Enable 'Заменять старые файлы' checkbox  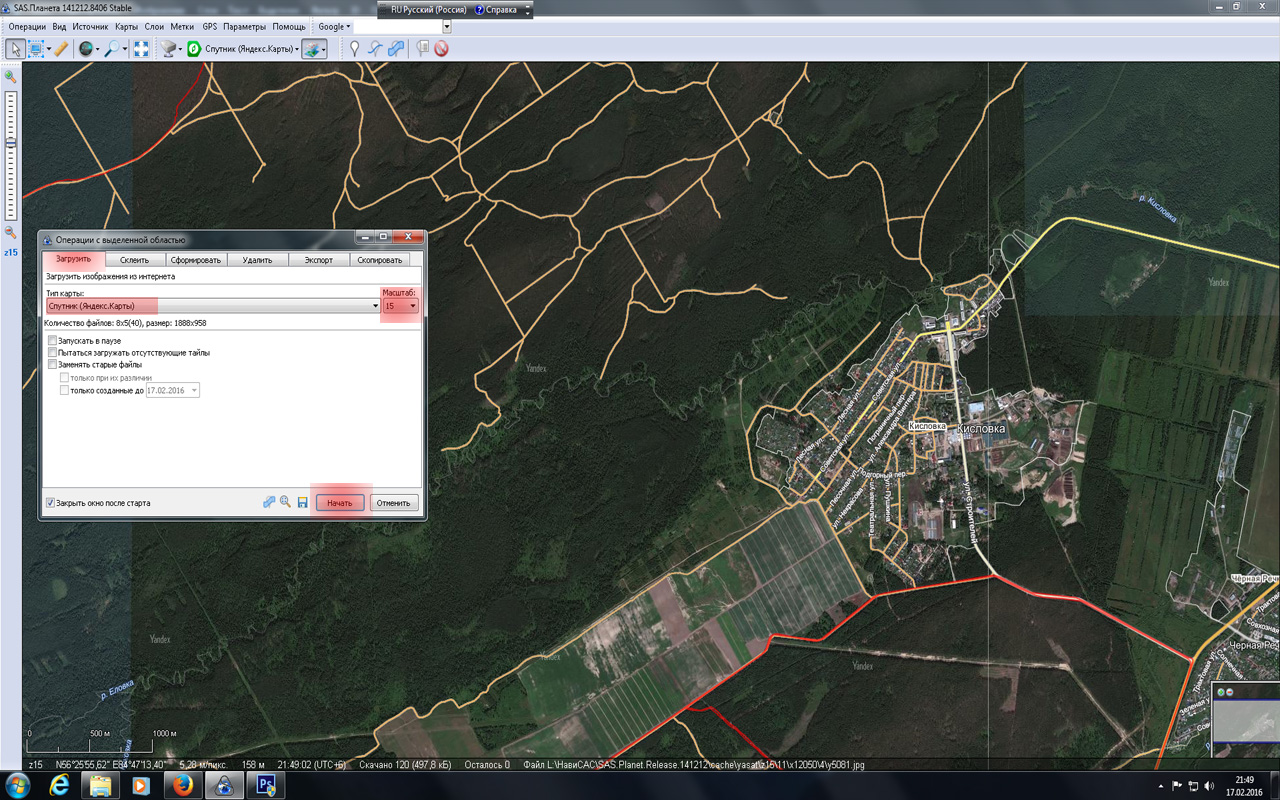(x=53, y=365)
